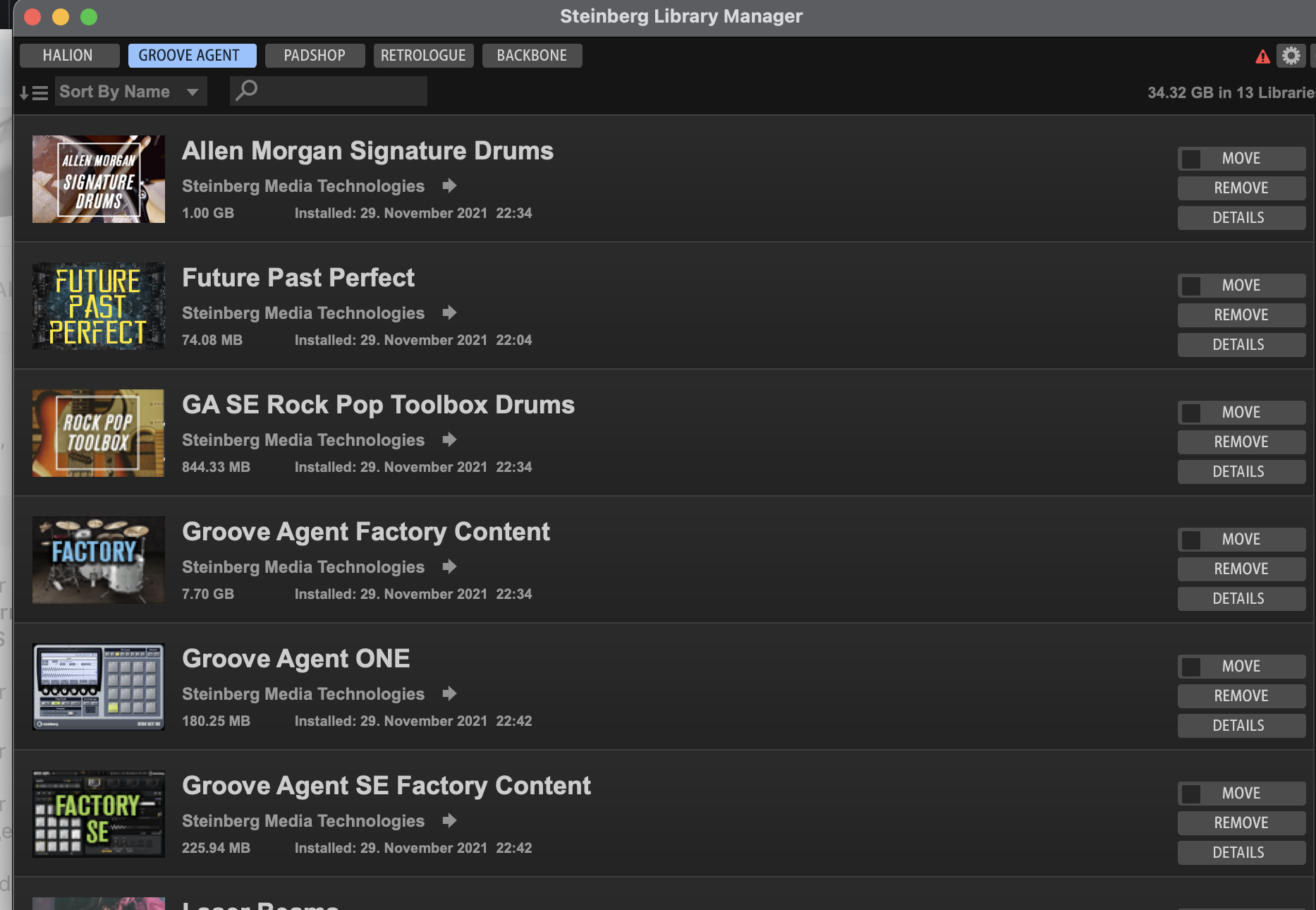Click the Groove Agent ONE cover thumbnail
This screenshot has height=910, width=1316.
99,687
